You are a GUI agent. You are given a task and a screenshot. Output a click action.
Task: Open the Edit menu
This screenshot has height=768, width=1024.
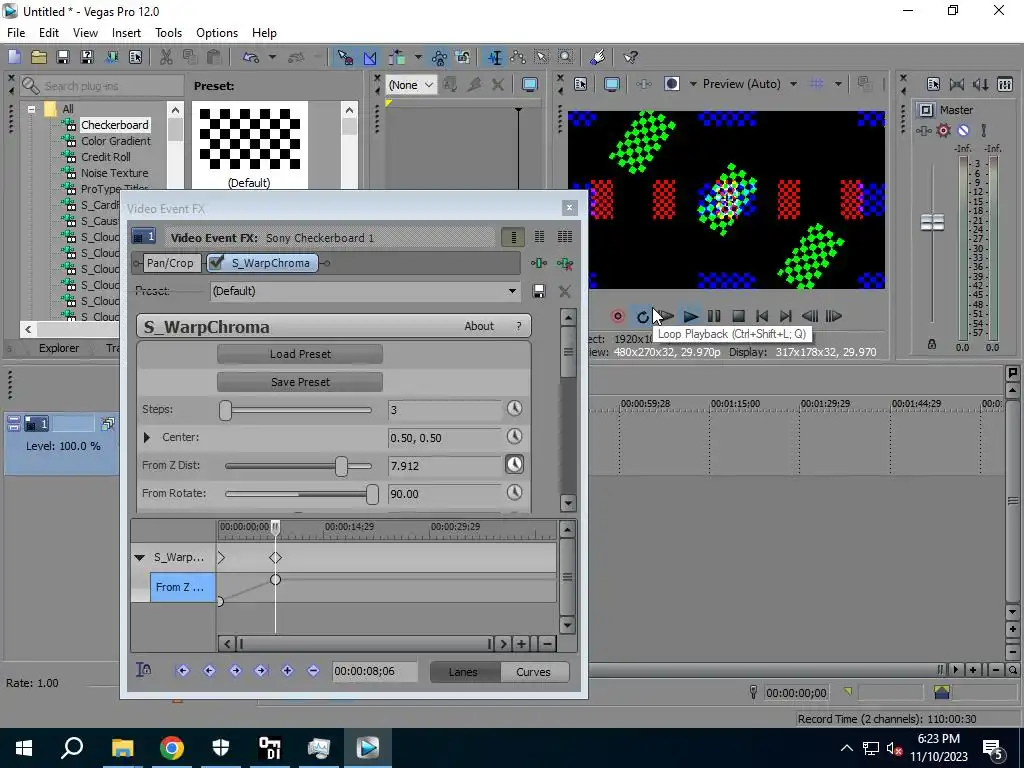pyautogui.click(x=48, y=33)
